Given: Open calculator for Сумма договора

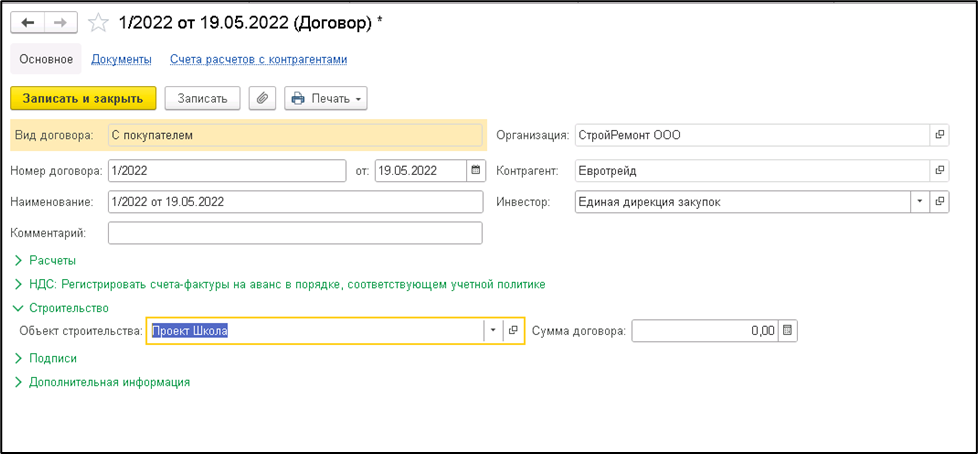Looking at the screenshot, I should tap(787, 331).
